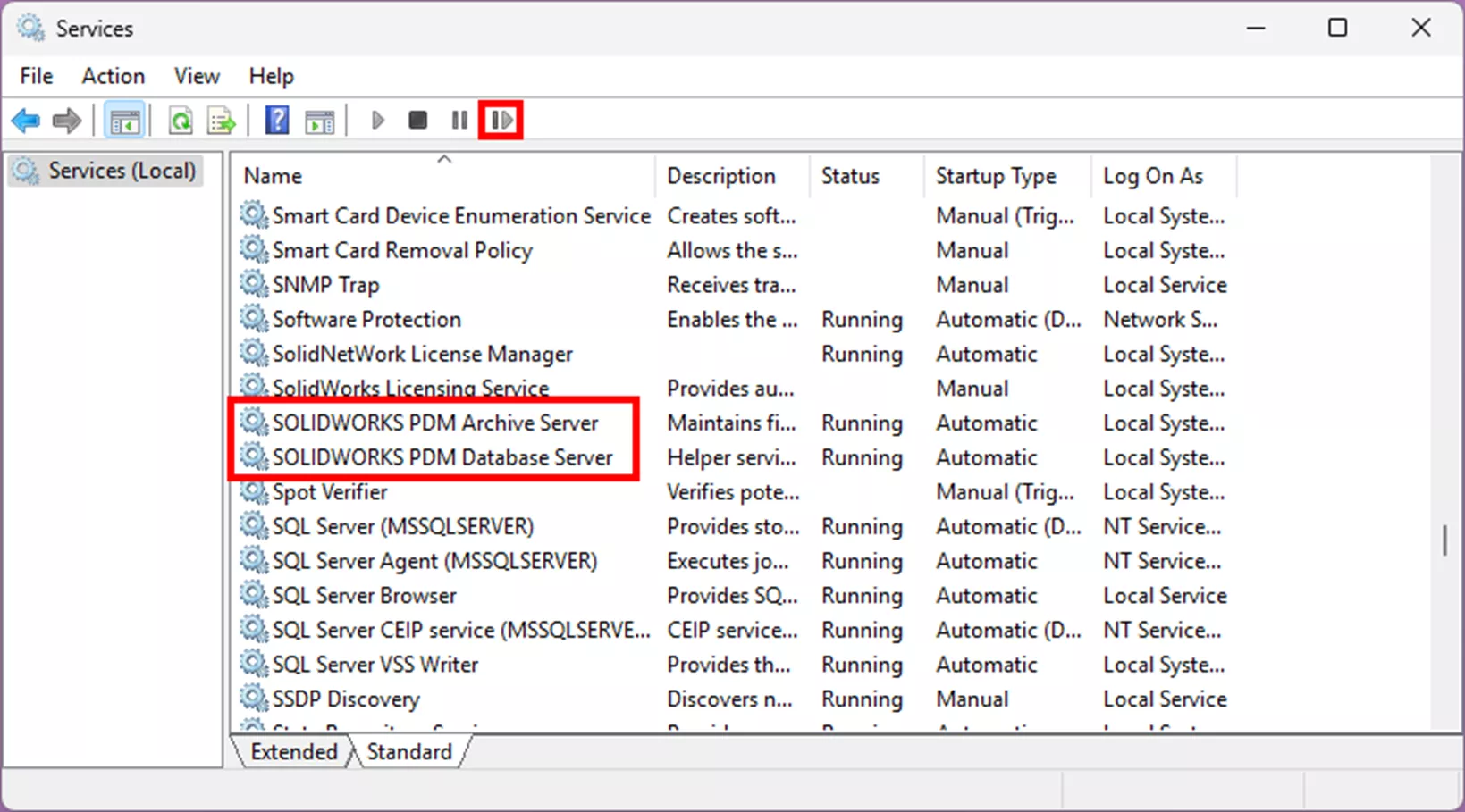Select Services (Local) in the tree
This screenshot has height=812, width=1465.
click(x=105, y=171)
